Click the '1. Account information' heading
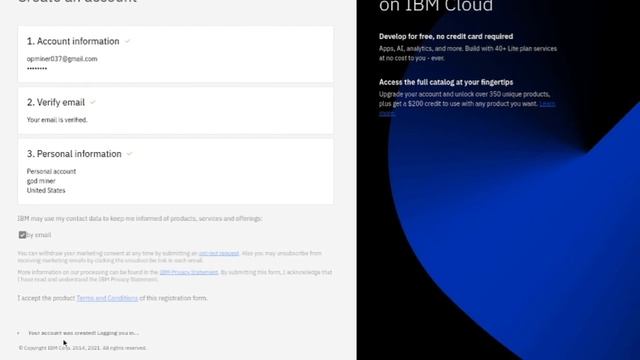This screenshot has width=640, height=360. (73, 41)
